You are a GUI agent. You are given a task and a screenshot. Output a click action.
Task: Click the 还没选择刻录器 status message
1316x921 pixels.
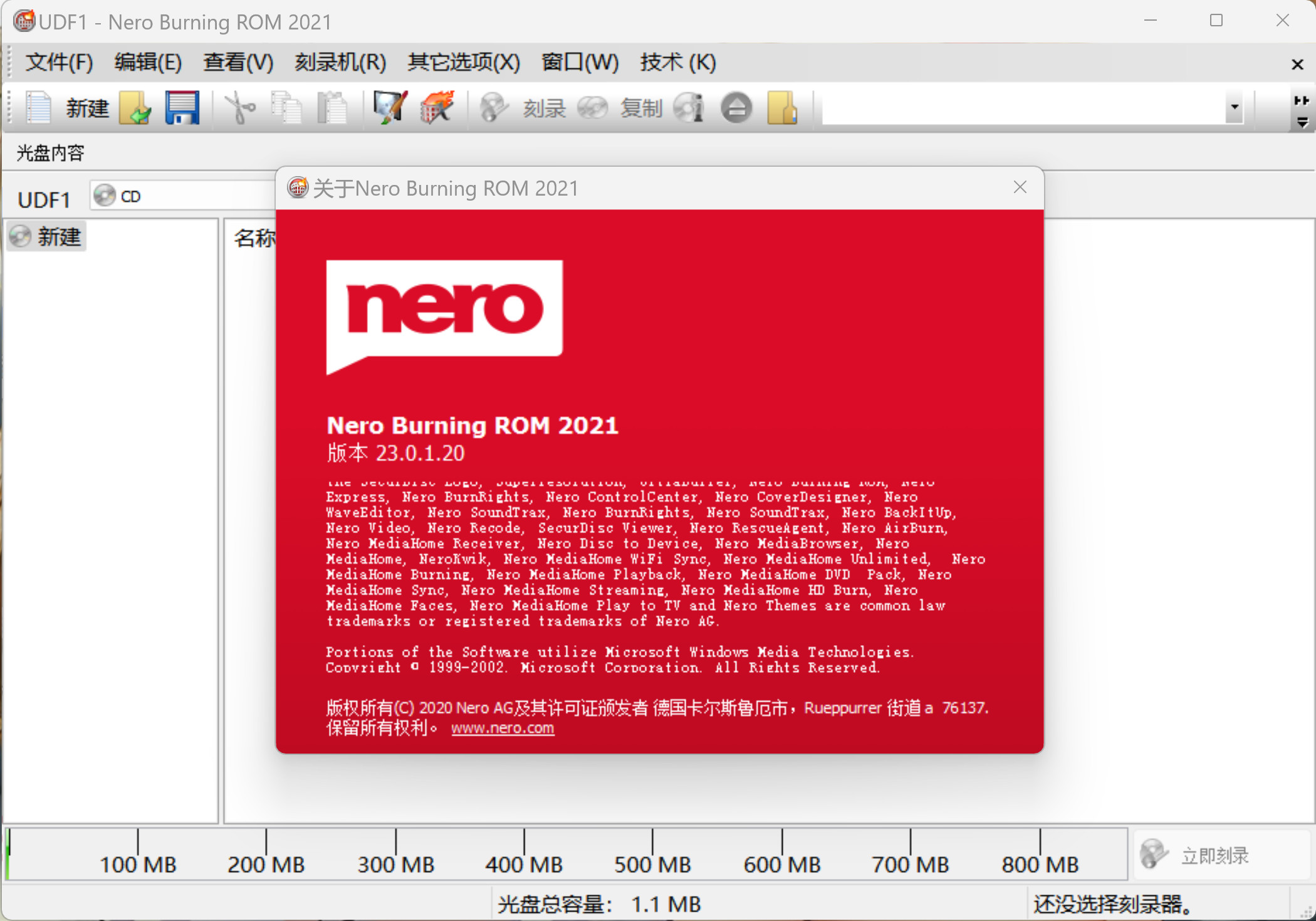(x=1113, y=903)
